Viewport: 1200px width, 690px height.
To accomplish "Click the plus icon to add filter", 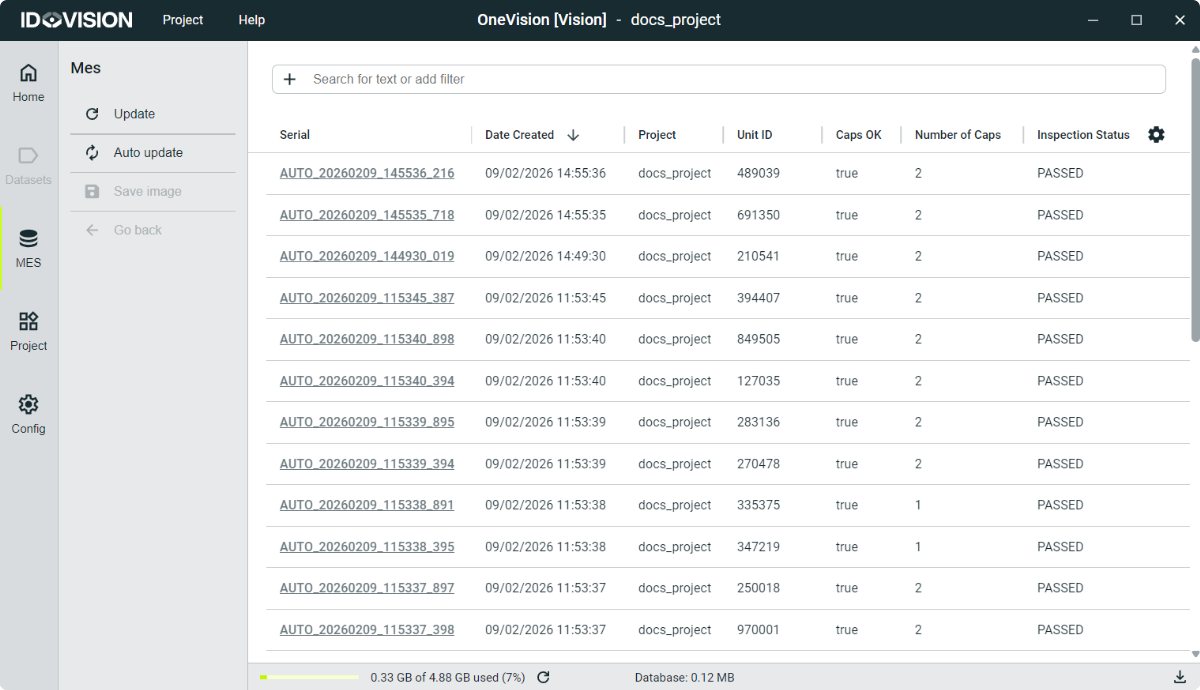I will 290,79.
